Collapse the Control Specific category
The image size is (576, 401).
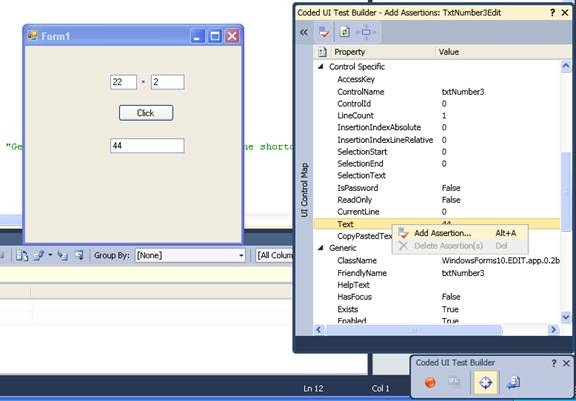coord(321,66)
